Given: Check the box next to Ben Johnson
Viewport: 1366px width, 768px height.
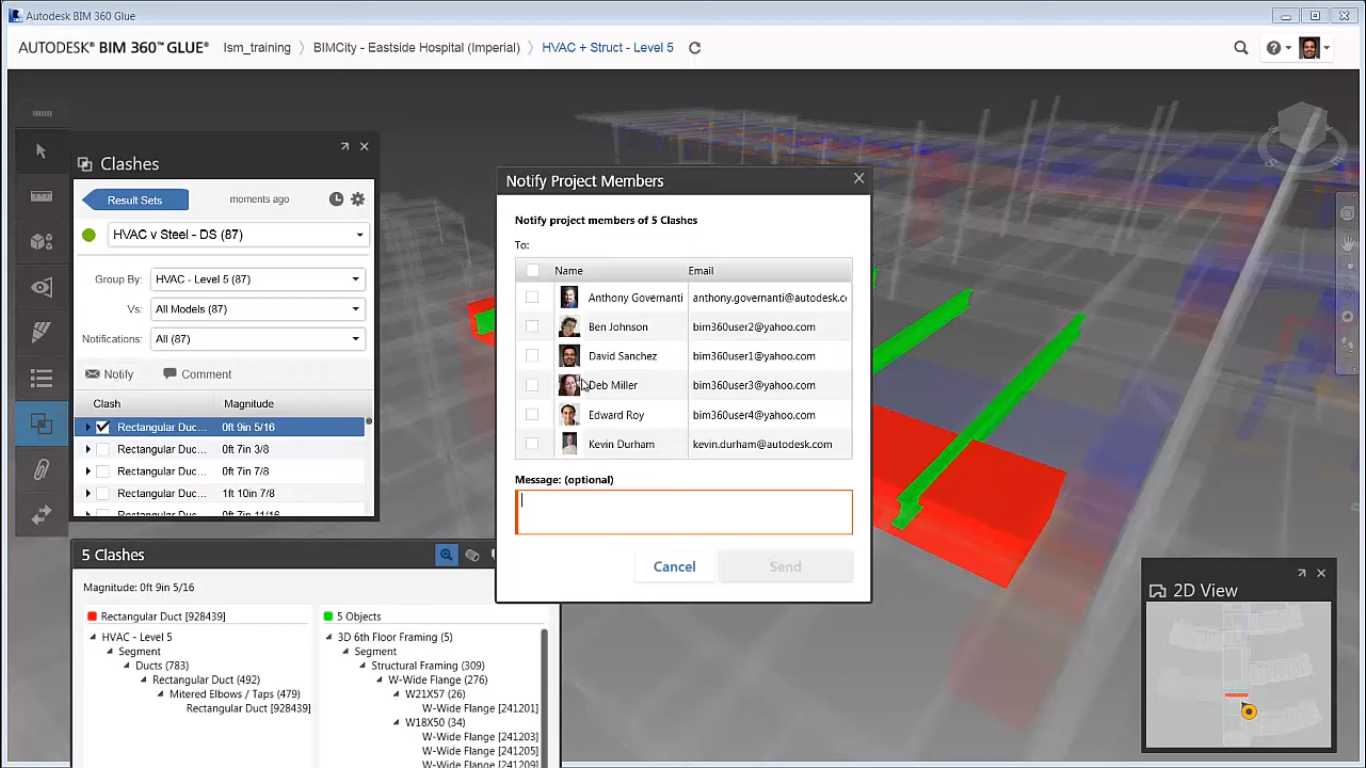Looking at the screenshot, I should pos(532,326).
